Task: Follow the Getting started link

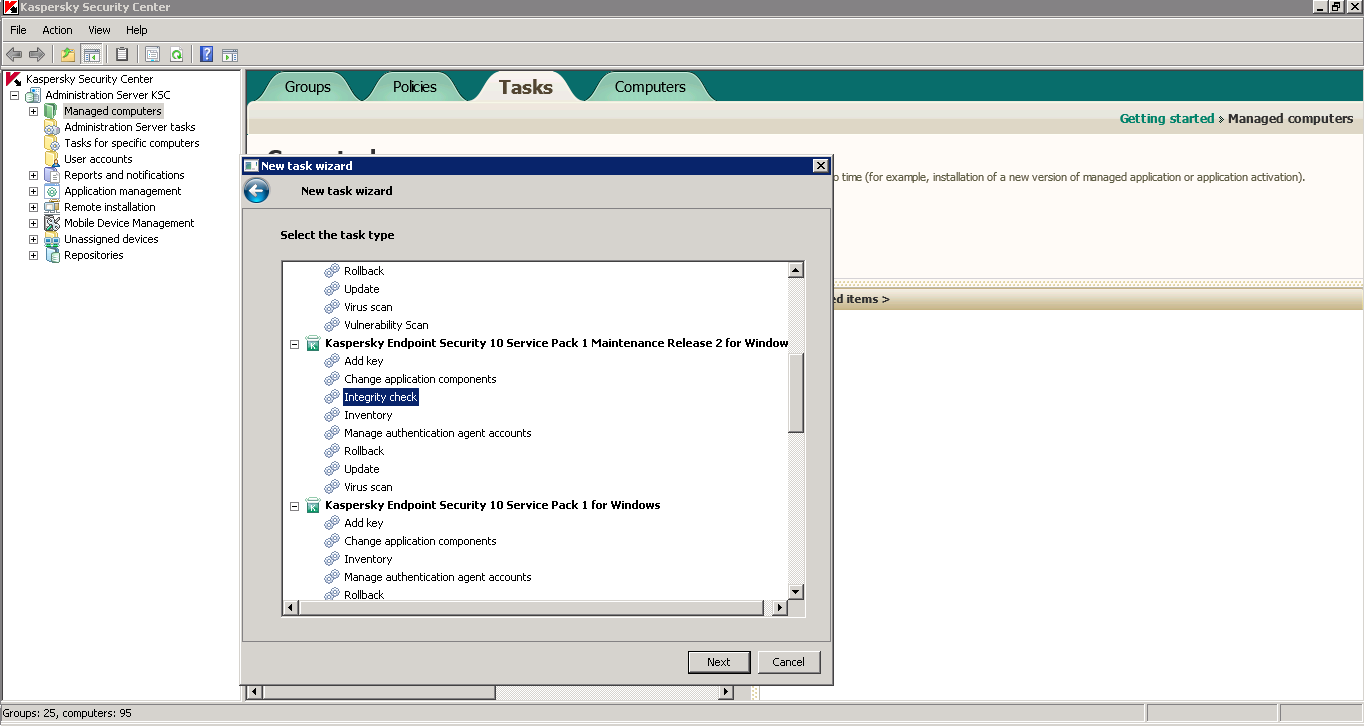Action: pyautogui.click(x=1166, y=118)
